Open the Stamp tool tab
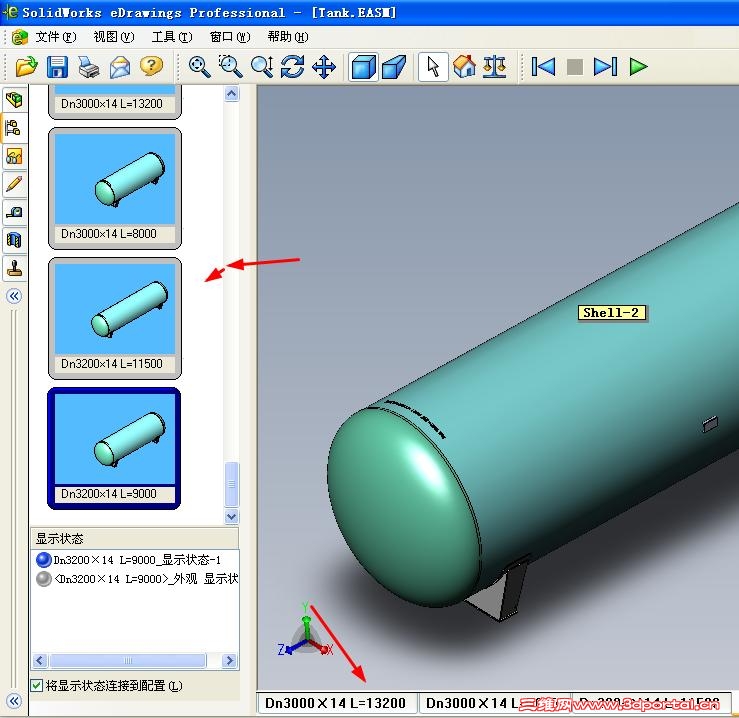This screenshot has width=739, height=718. coord(14,269)
